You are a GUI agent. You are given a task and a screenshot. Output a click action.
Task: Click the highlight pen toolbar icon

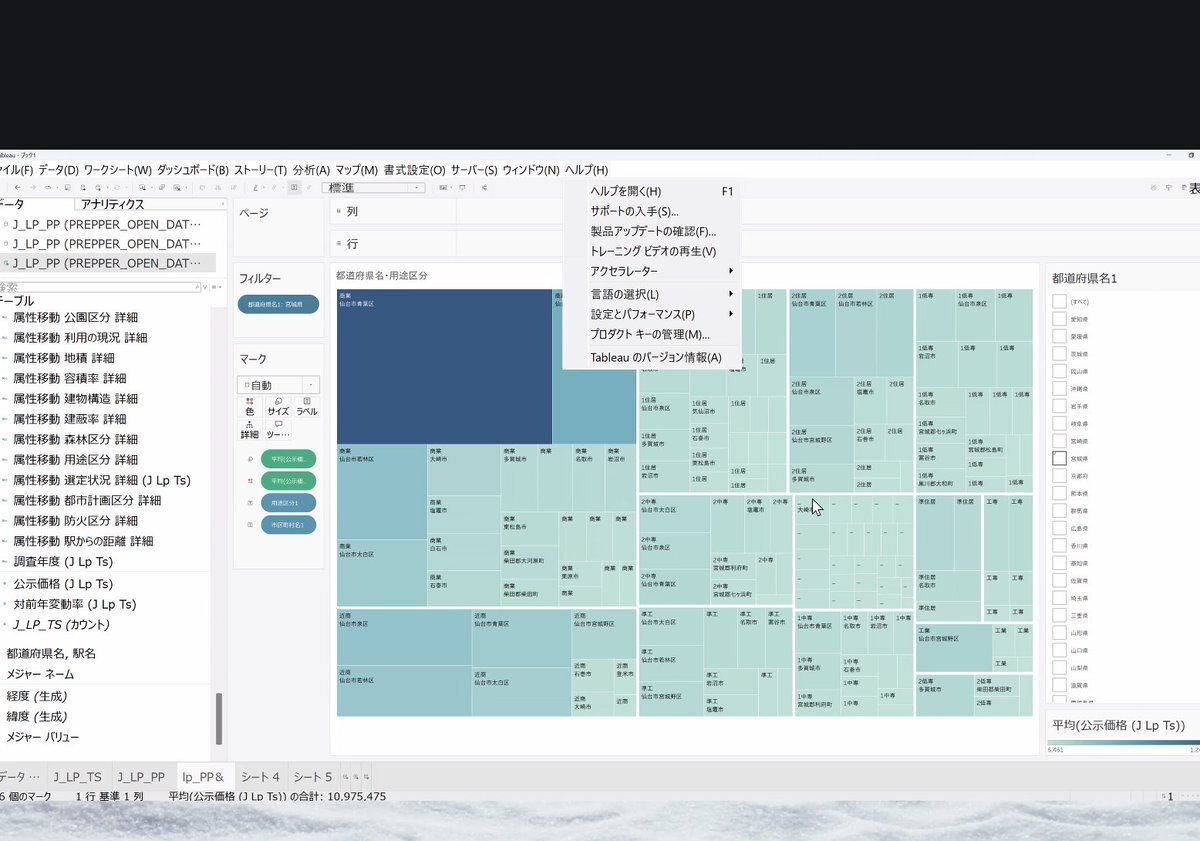tap(255, 187)
